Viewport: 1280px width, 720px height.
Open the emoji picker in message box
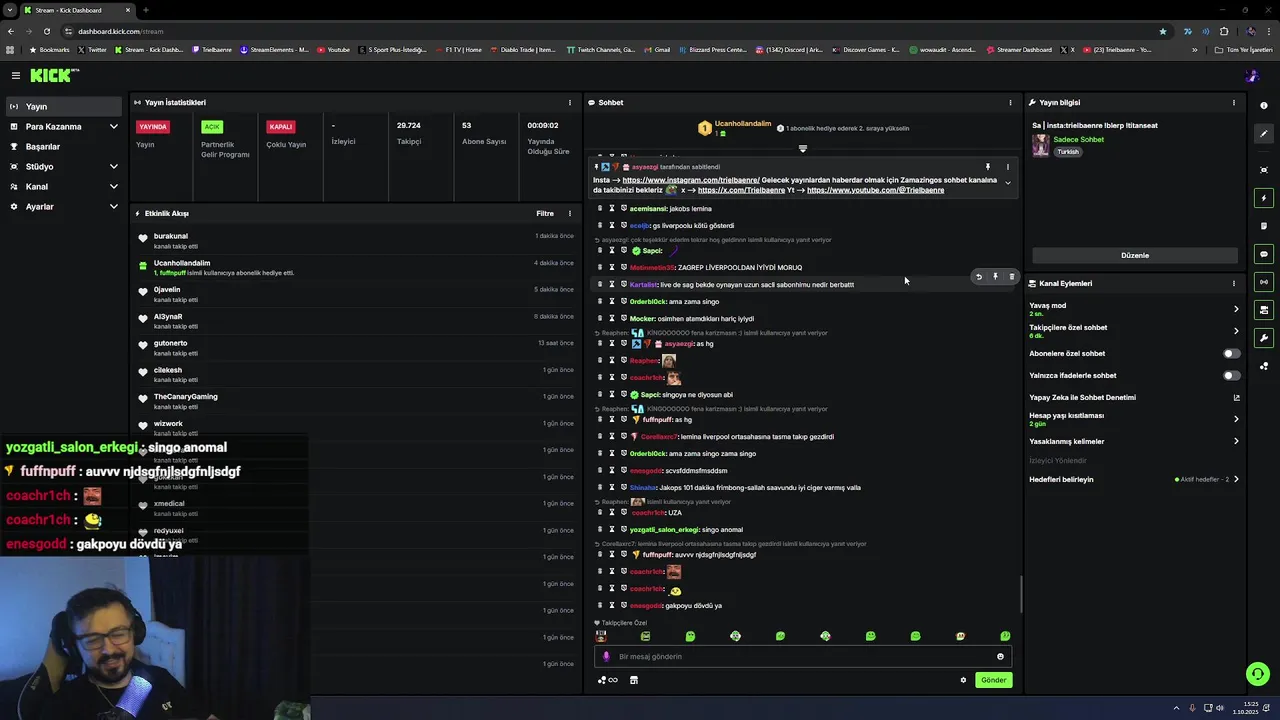1000,657
